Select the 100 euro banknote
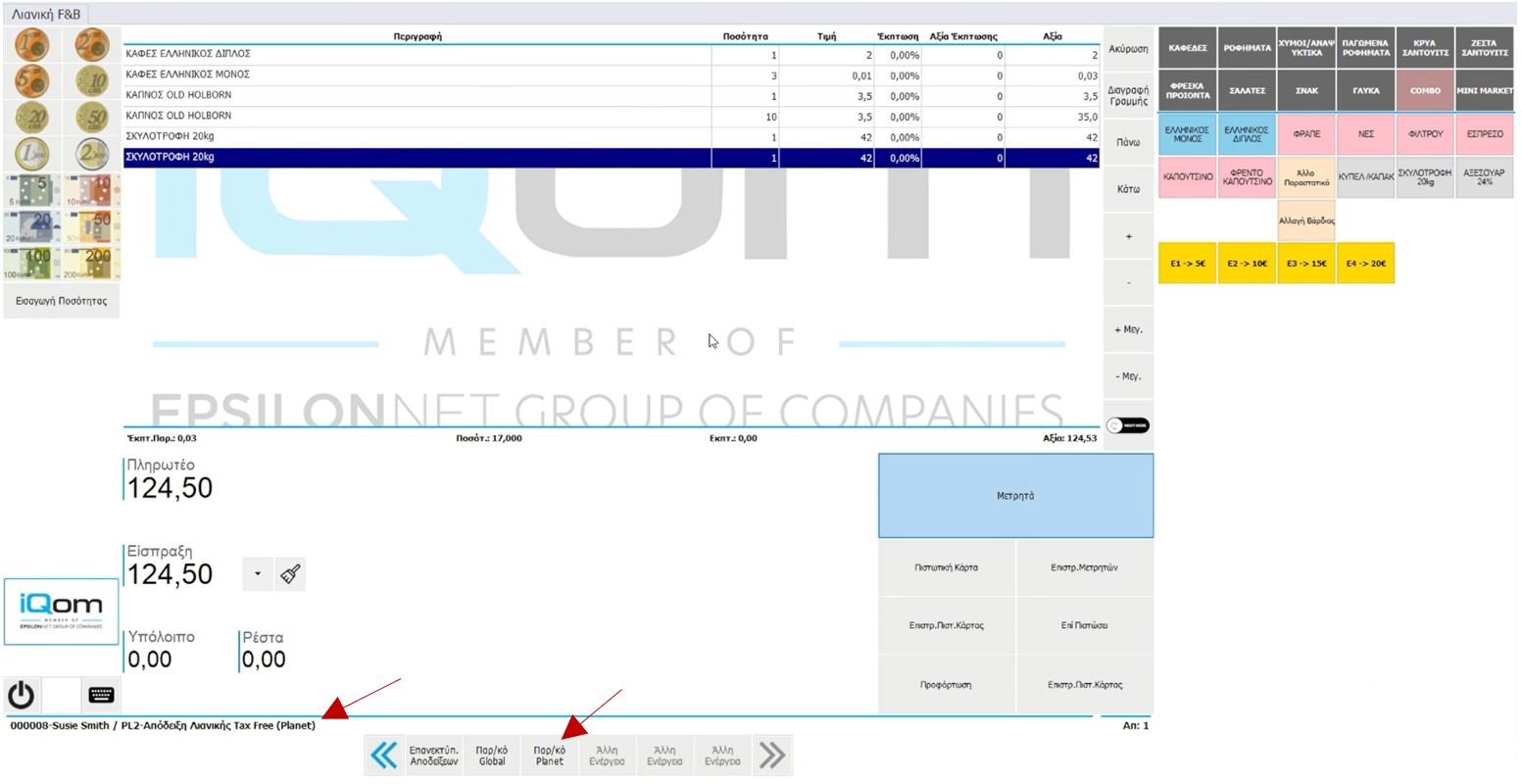 [x=31, y=263]
